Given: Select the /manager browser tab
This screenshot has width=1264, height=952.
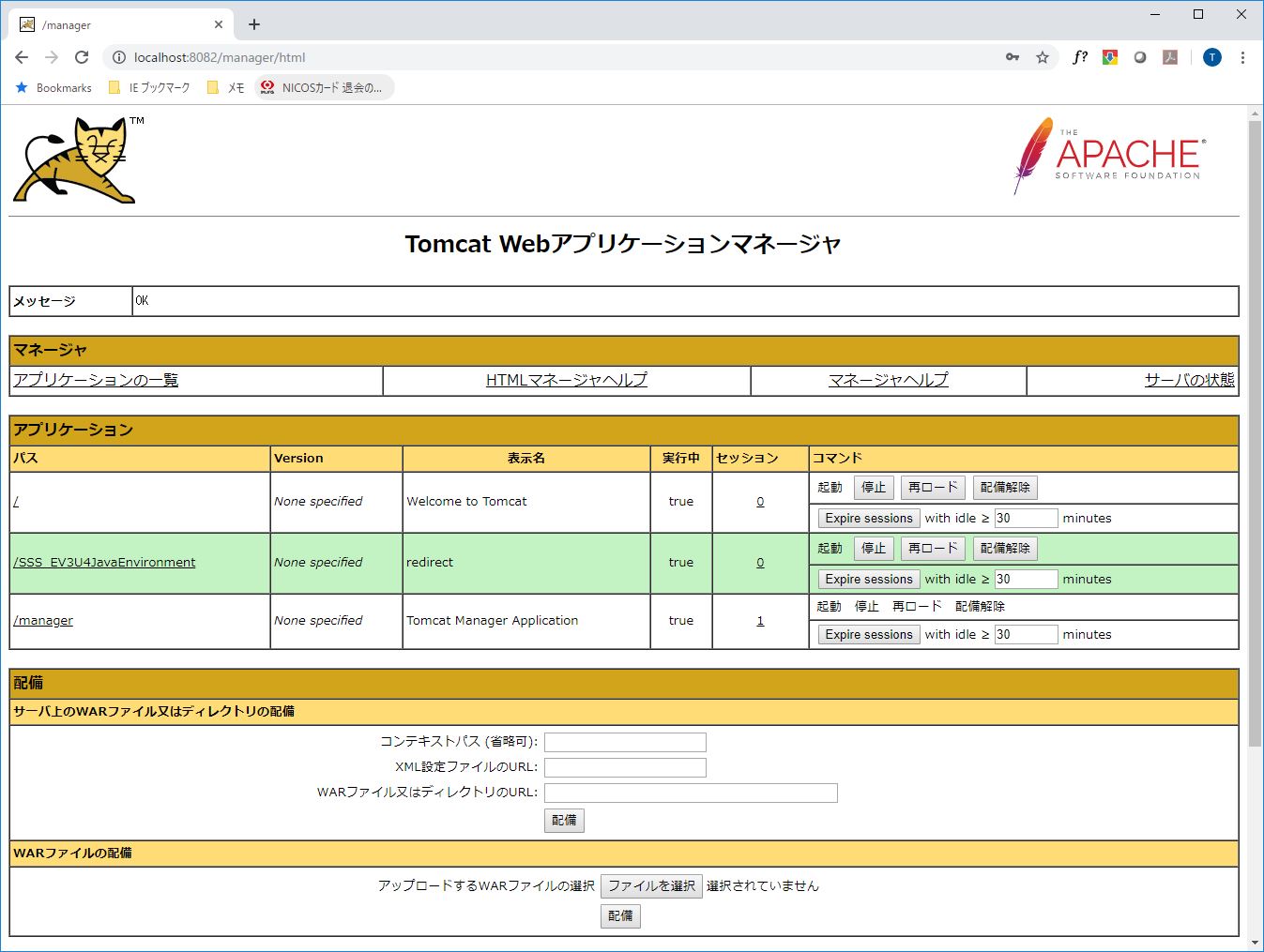Looking at the screenshot, I should [x=122, y=24].
